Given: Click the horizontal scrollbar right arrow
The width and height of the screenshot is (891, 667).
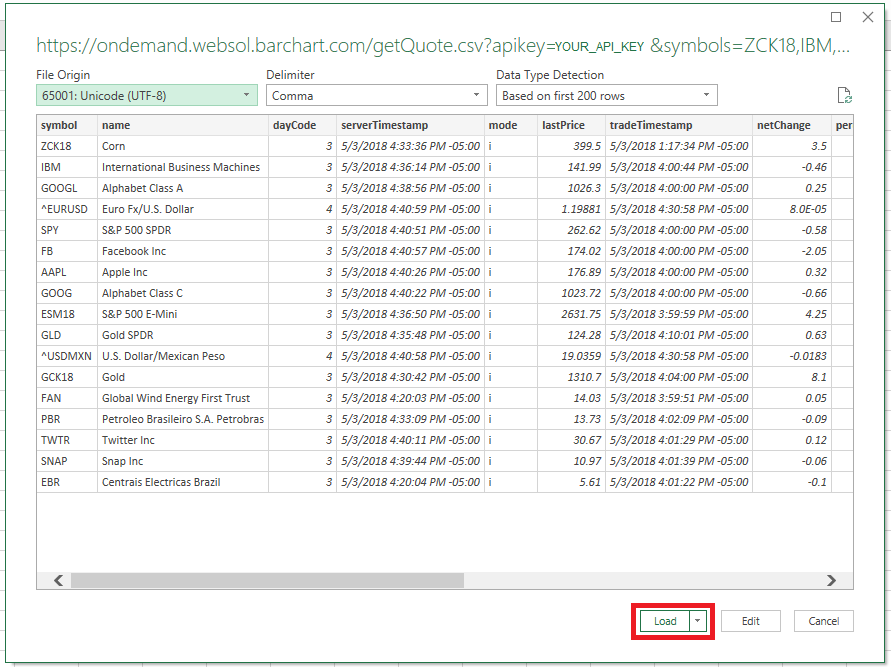Looking at the screenshot, I should coord(831,580).
